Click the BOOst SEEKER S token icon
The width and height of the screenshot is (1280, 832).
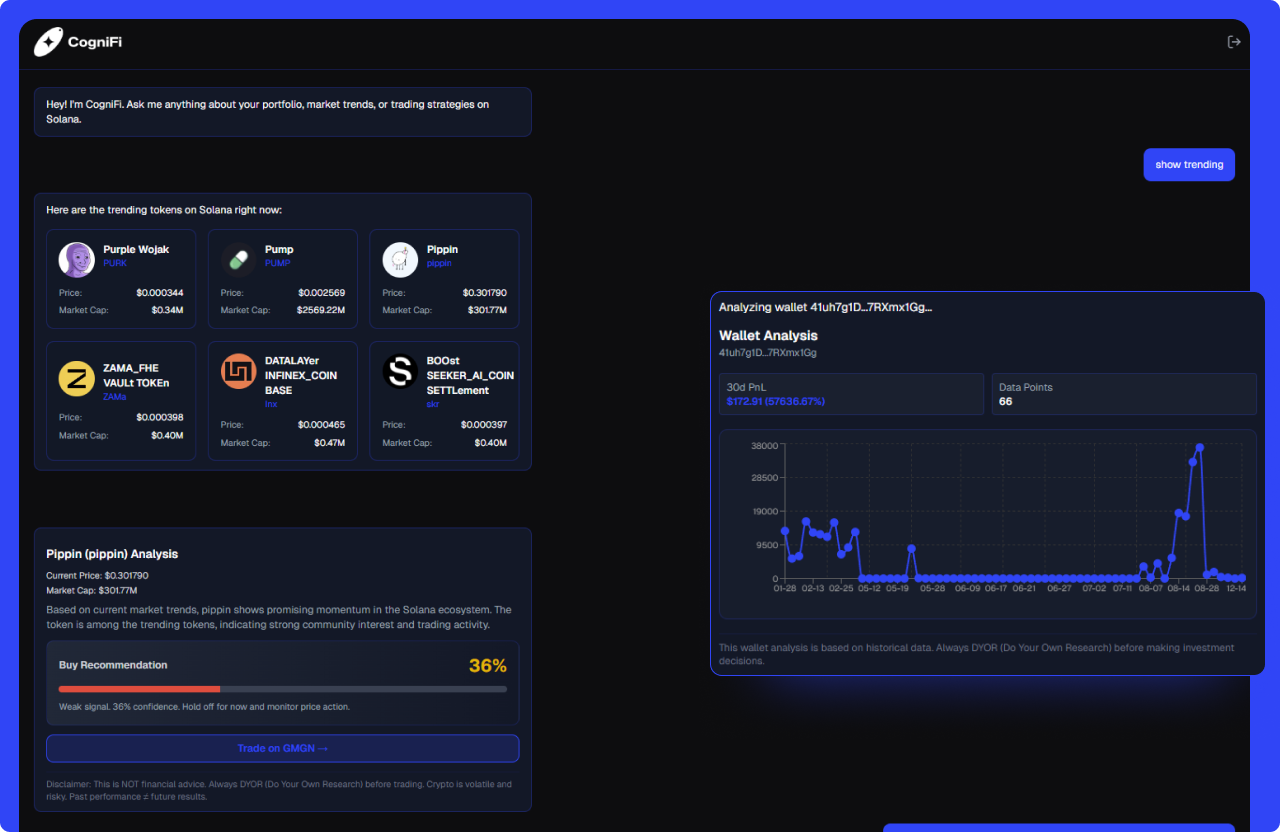(400, 372)
